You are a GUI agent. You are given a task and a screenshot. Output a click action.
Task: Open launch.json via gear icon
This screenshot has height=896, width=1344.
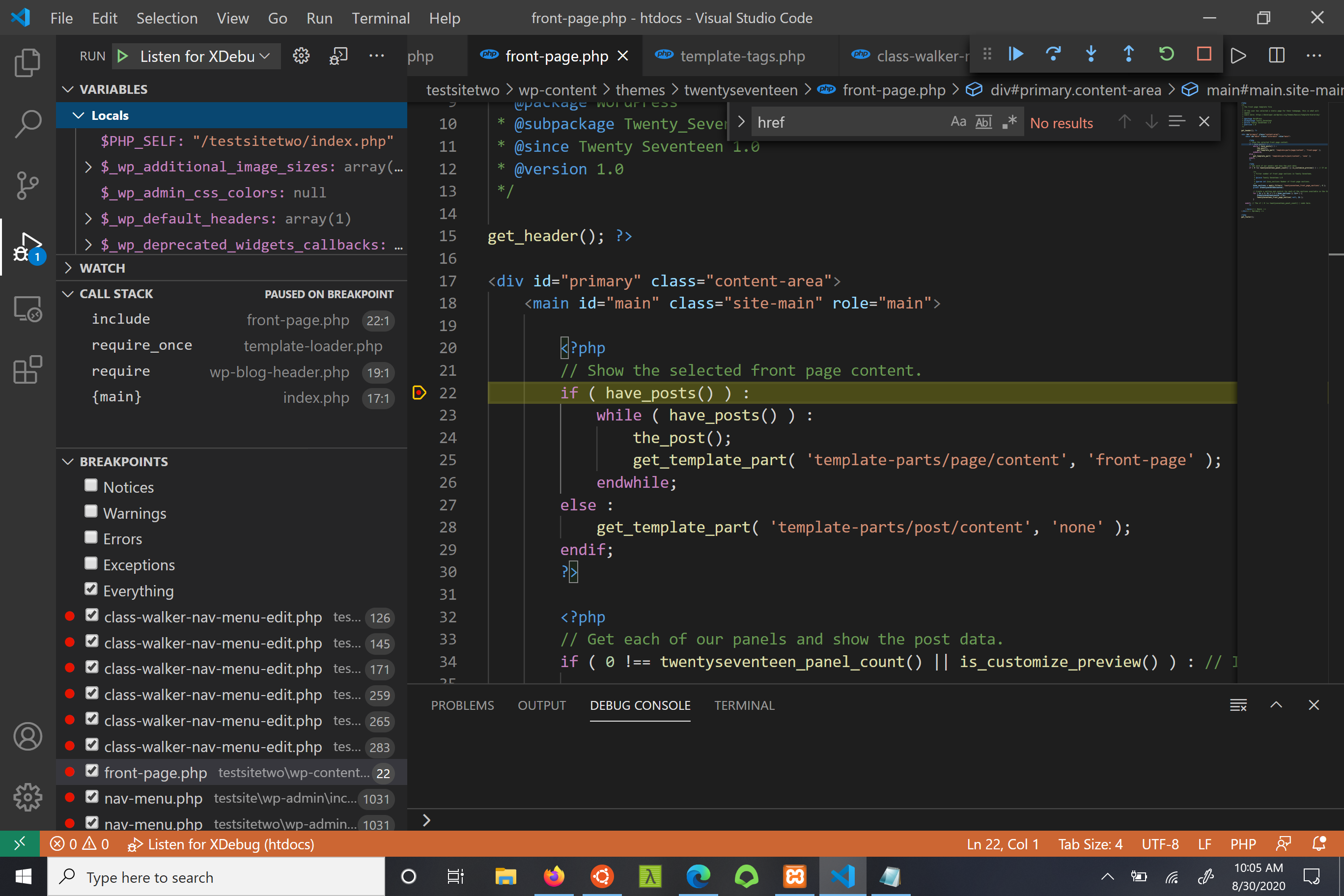pyautogui.click(x=301, y=56)
